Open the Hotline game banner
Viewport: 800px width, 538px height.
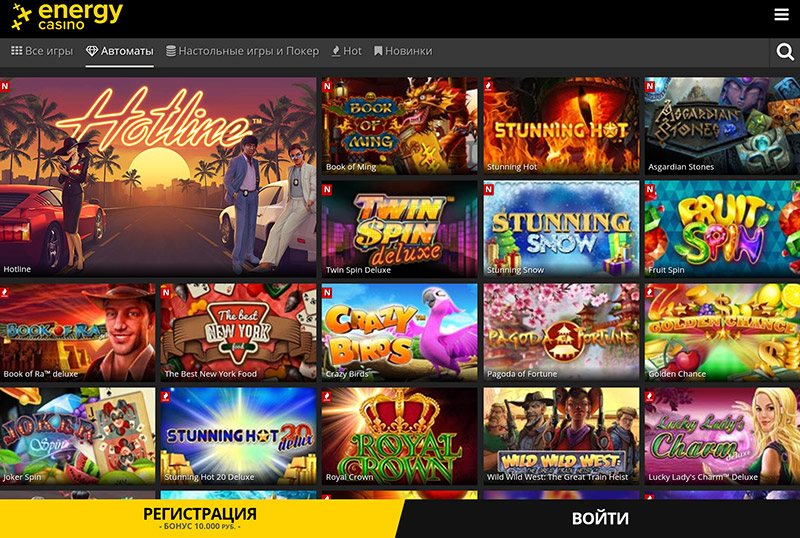158,177
